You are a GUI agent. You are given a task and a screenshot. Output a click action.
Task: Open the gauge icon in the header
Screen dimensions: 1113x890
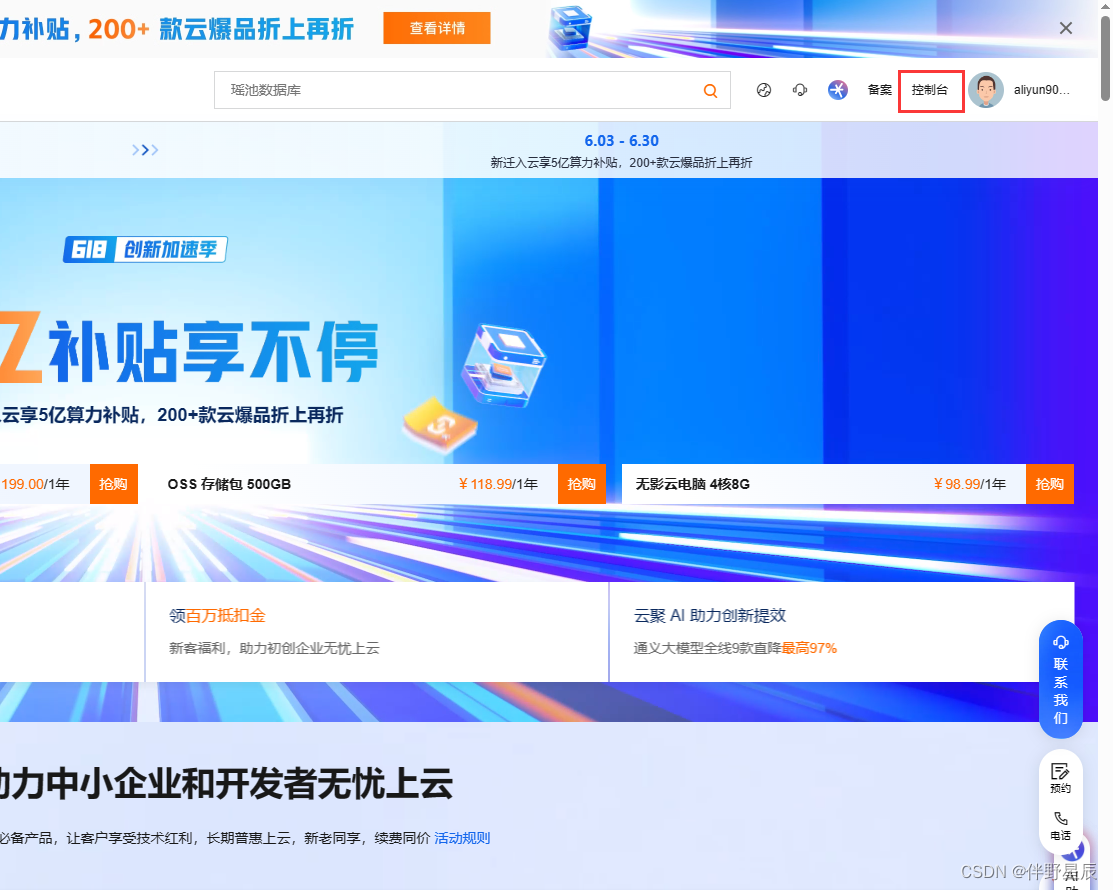(764, 90)
